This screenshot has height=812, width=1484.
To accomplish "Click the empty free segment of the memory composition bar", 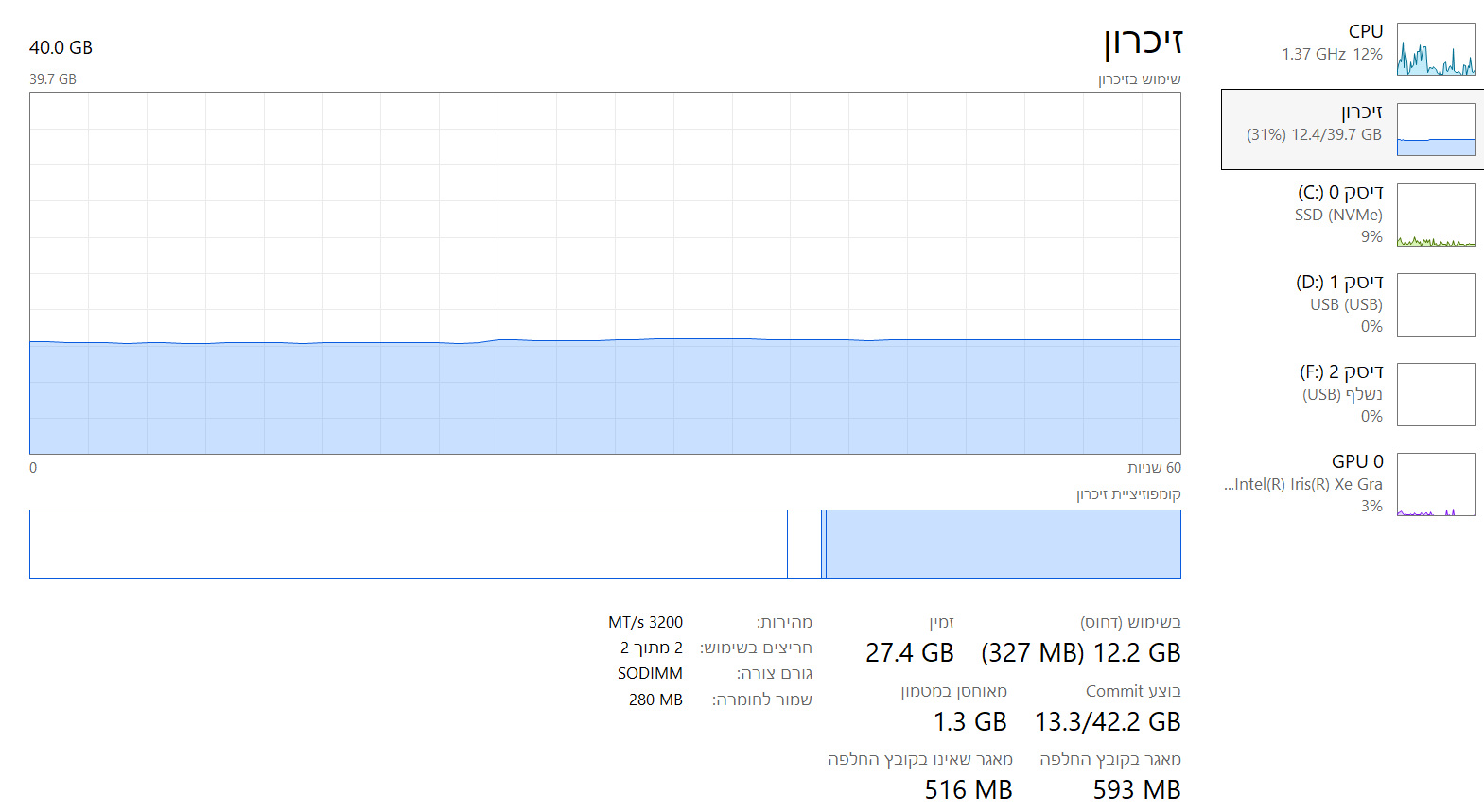I will coord(407,544).
